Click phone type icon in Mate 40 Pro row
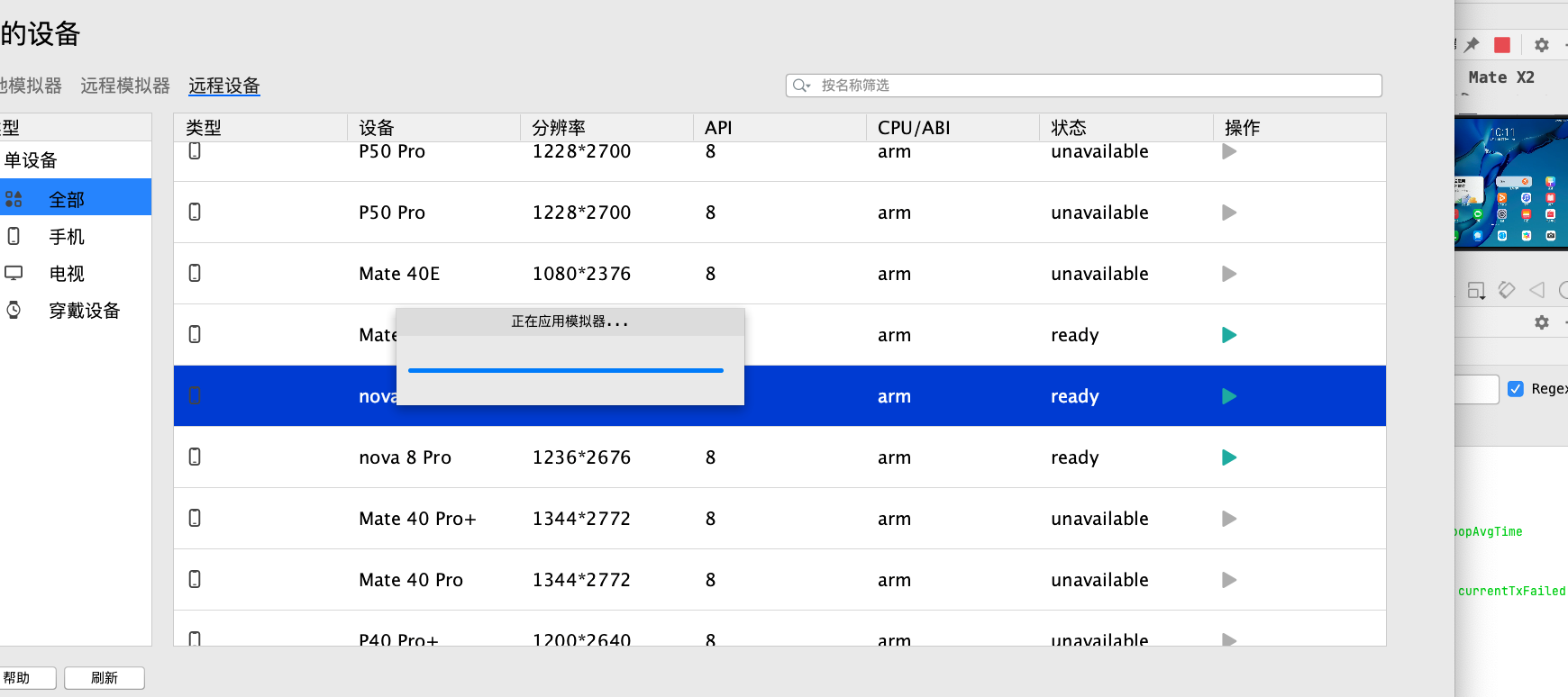Image resolution: width=1568 pixels, height=697 pixels. point(195,579)
